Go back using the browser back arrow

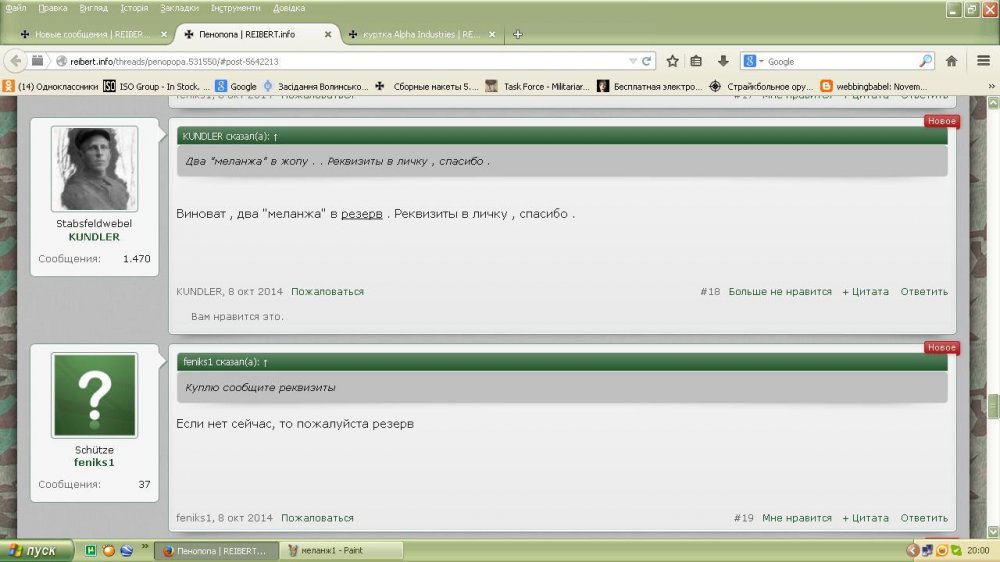pos(16,61)
